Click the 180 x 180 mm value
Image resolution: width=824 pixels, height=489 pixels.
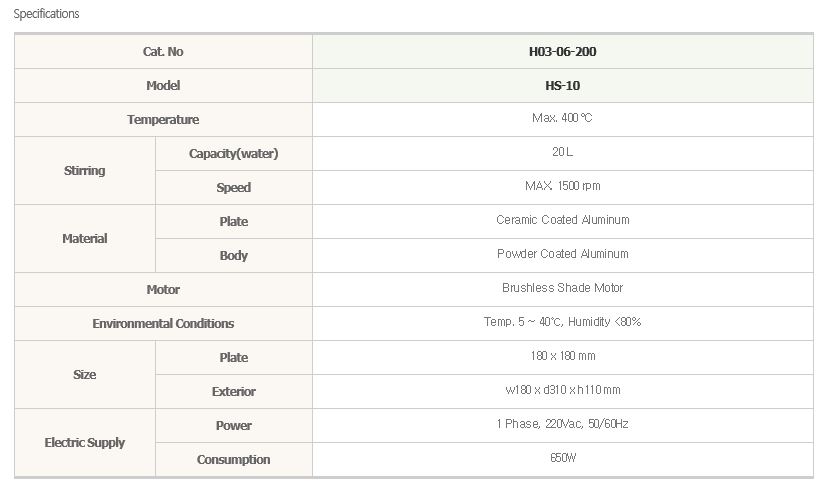point(562,356)
